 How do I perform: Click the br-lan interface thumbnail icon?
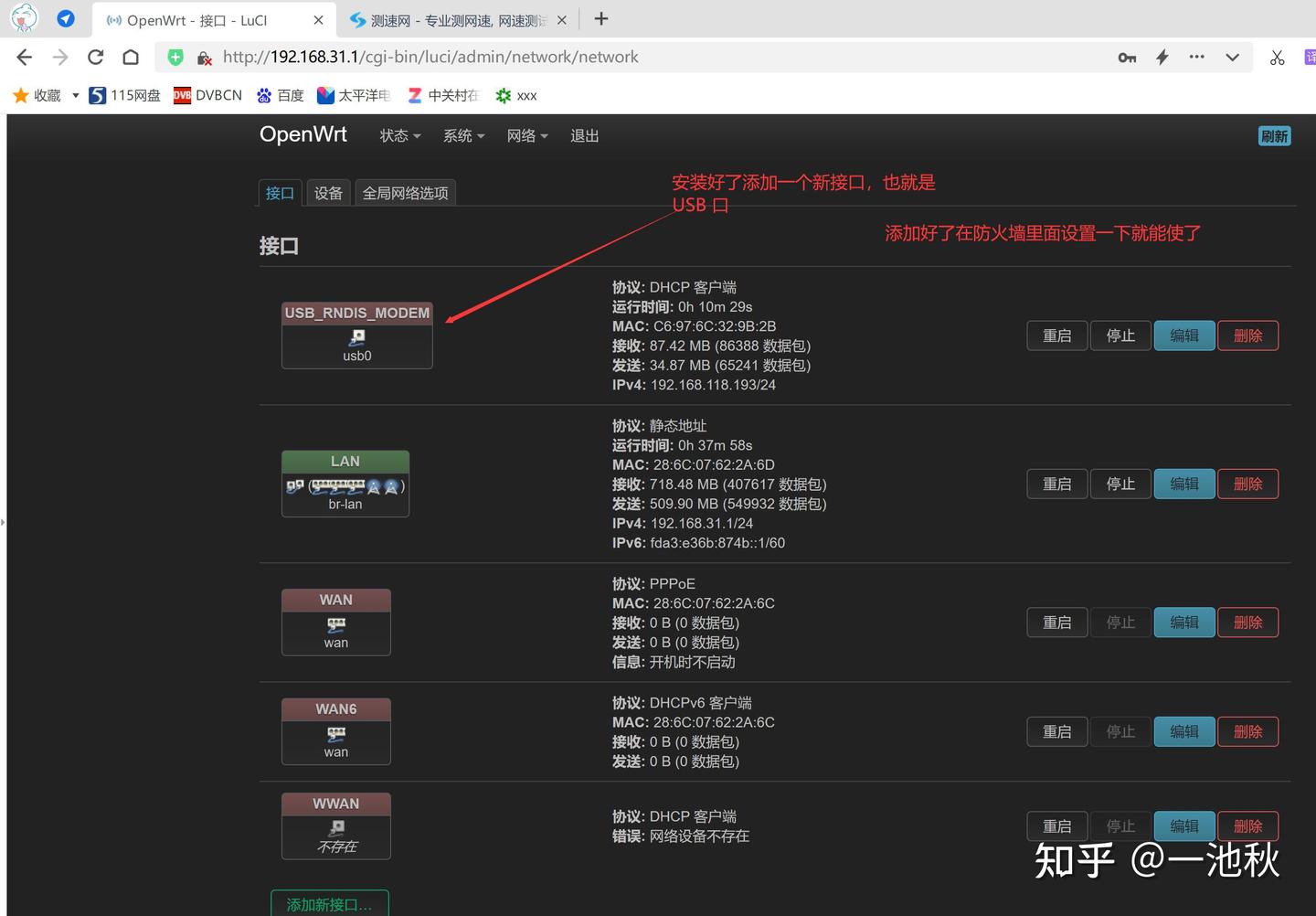point(345,487)
